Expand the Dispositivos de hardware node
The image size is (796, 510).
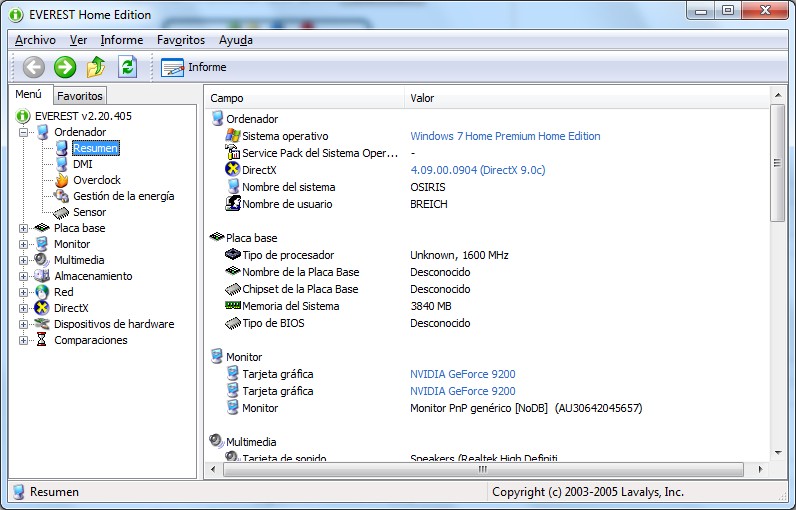(23, 324)
